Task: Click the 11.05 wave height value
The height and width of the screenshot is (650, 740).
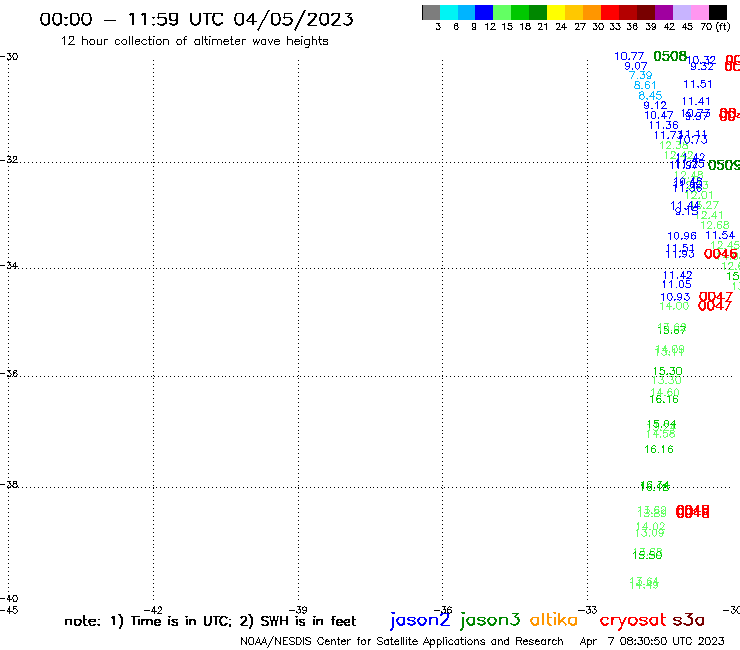Action: click(676, 284)
